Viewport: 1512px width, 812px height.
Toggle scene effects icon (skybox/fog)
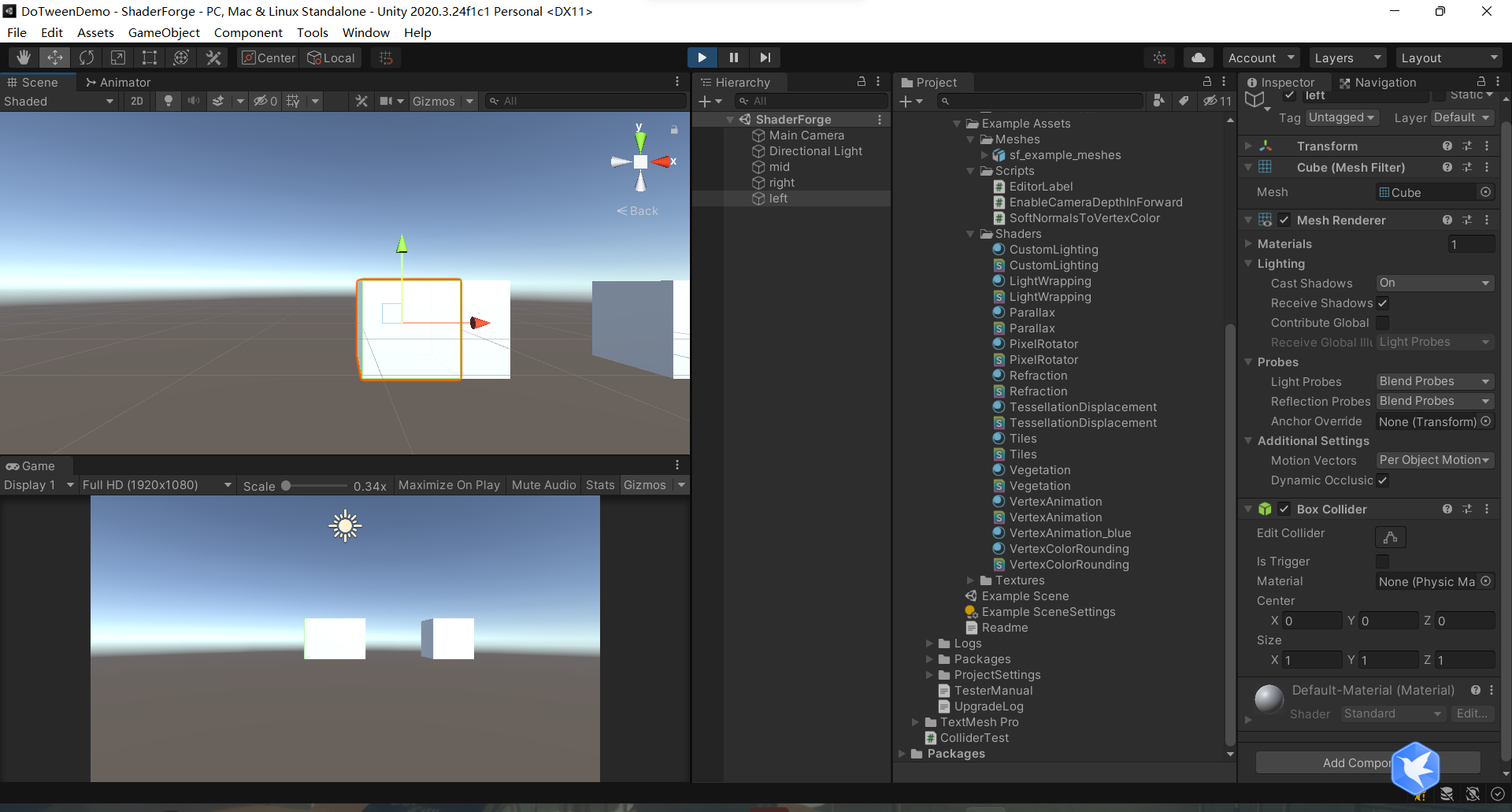click(x=218, y=101)
